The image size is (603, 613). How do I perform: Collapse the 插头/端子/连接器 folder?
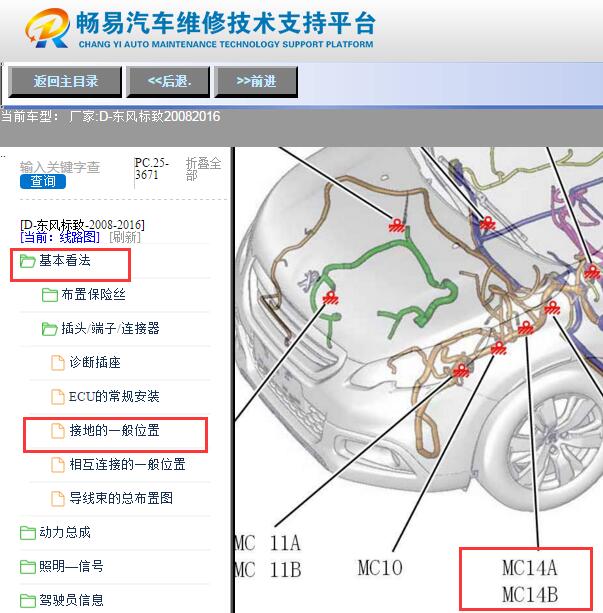tap(110, 328)
